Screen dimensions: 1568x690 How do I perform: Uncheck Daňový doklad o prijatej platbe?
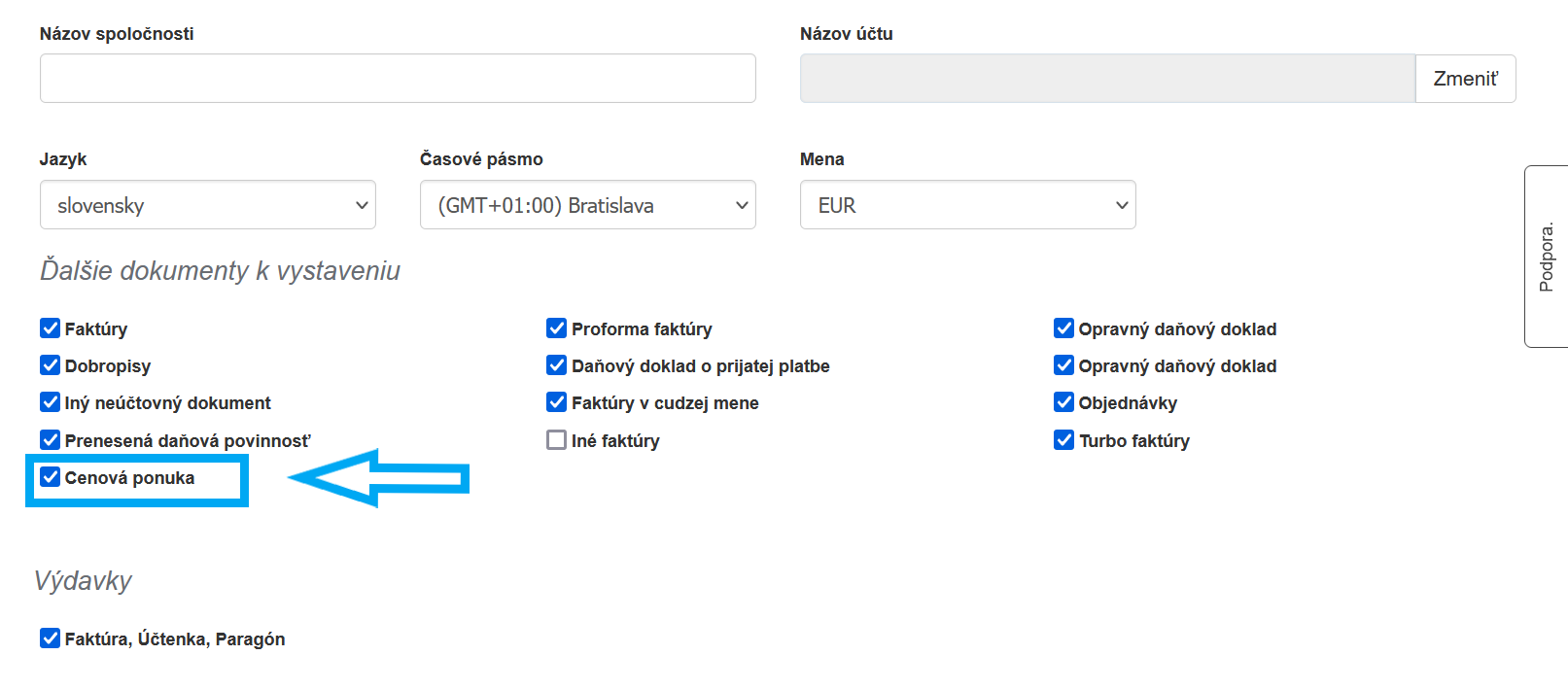click(557, 365)
